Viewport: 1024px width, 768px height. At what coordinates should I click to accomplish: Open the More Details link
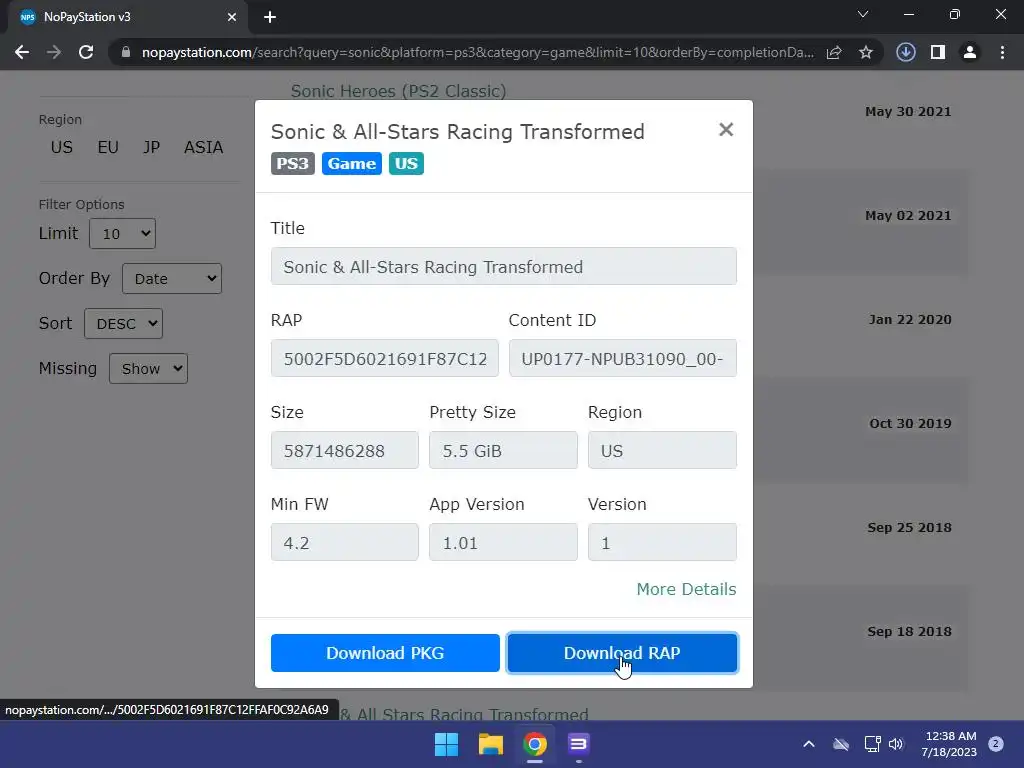pyautogui.click(x=686, y=589)
